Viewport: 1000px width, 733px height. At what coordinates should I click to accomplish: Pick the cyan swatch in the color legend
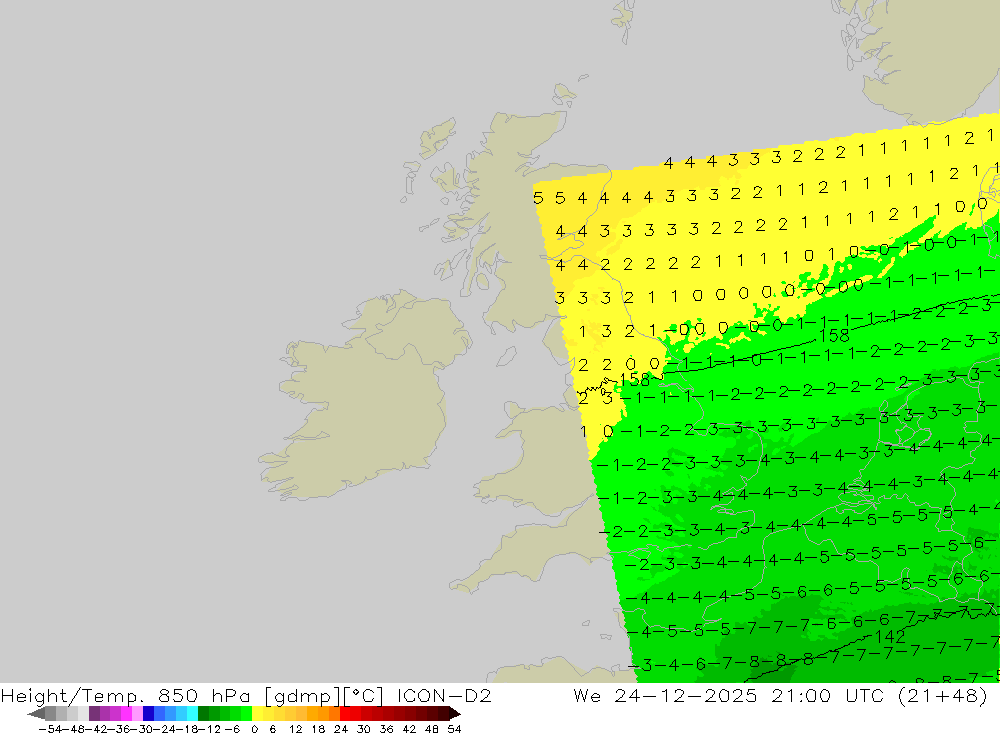[192, 713]
